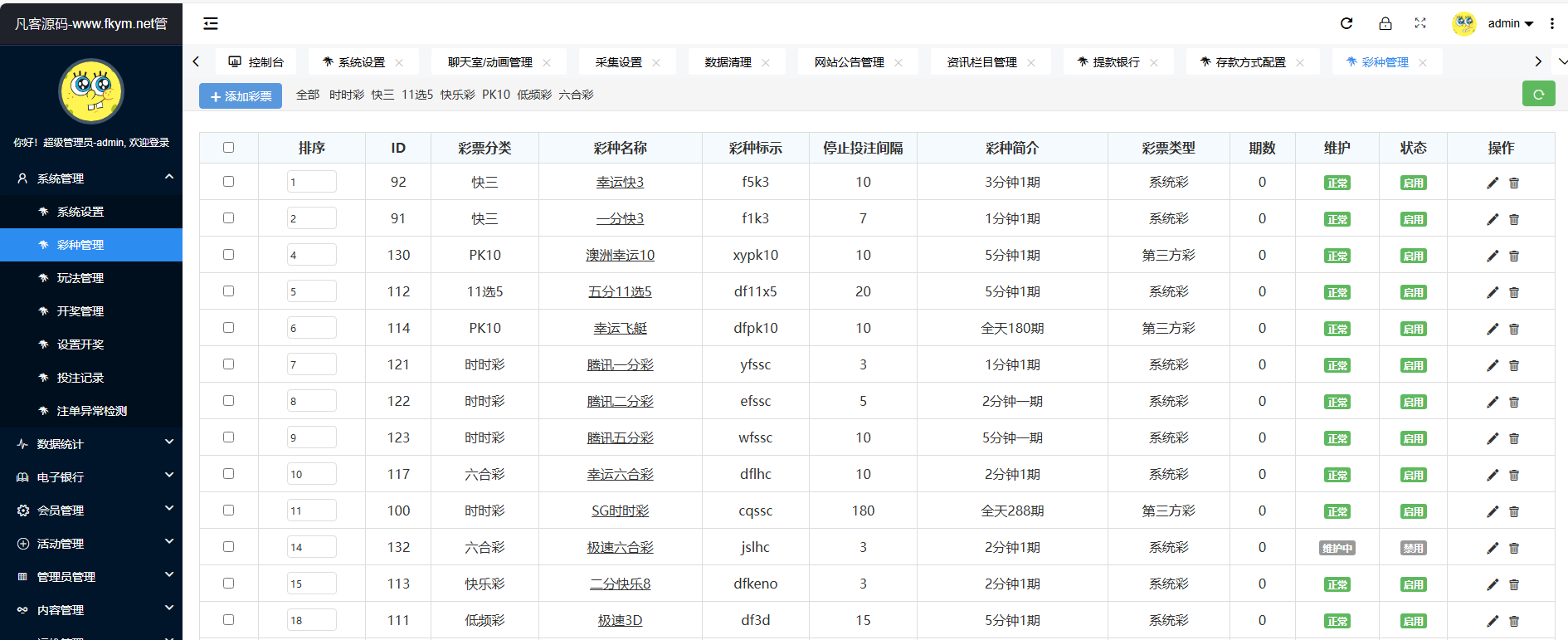Check the checkbox for ID 91 row
The height and width of the screenshot is (640, 1568).
(x=228, y=217)
